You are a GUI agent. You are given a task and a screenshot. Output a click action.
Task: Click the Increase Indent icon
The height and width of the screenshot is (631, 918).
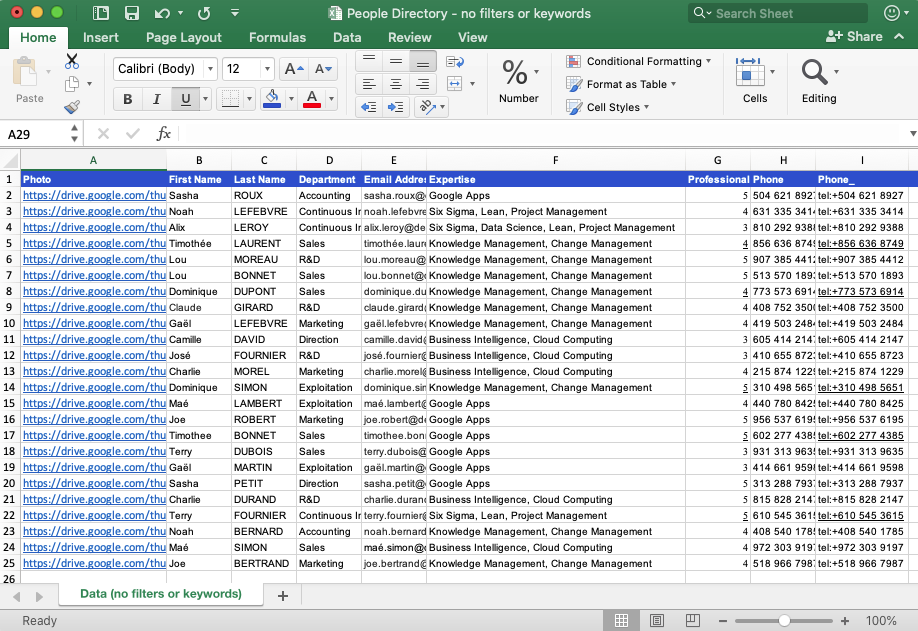point(396,107)
